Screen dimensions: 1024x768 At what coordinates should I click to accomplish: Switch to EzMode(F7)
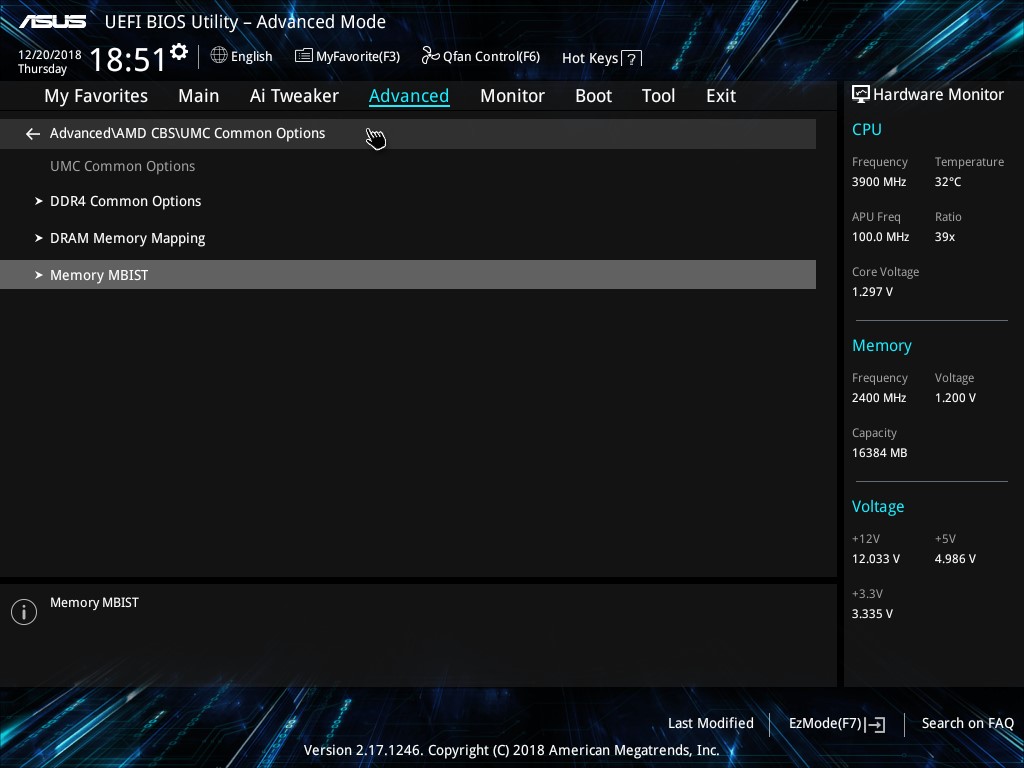click(x=825, y=724)
